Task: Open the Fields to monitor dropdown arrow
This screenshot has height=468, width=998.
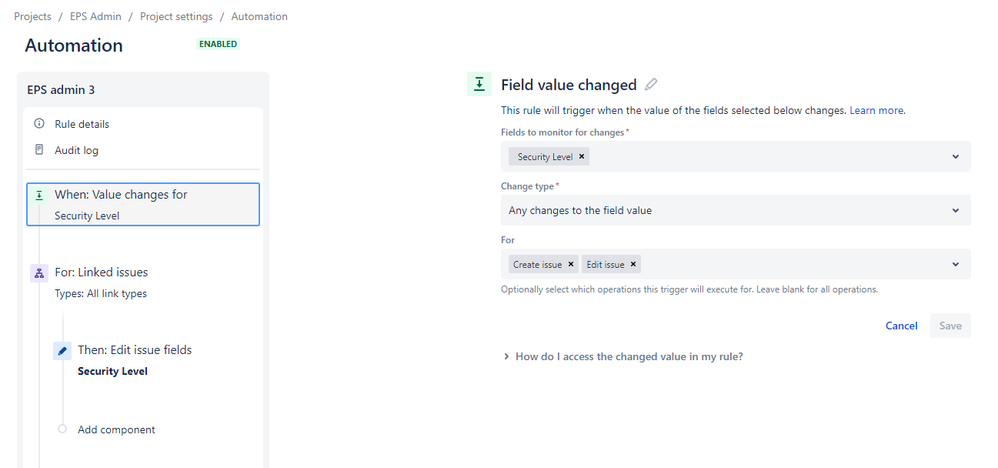Action: (x=955, y=157)
